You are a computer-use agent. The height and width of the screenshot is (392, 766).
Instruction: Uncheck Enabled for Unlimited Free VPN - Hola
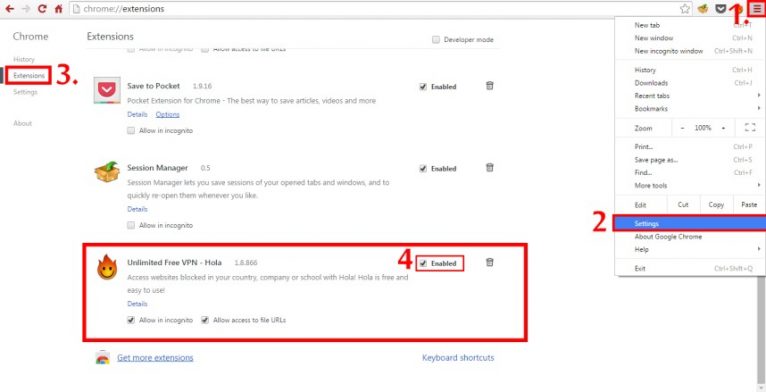(x=423, y=263)
